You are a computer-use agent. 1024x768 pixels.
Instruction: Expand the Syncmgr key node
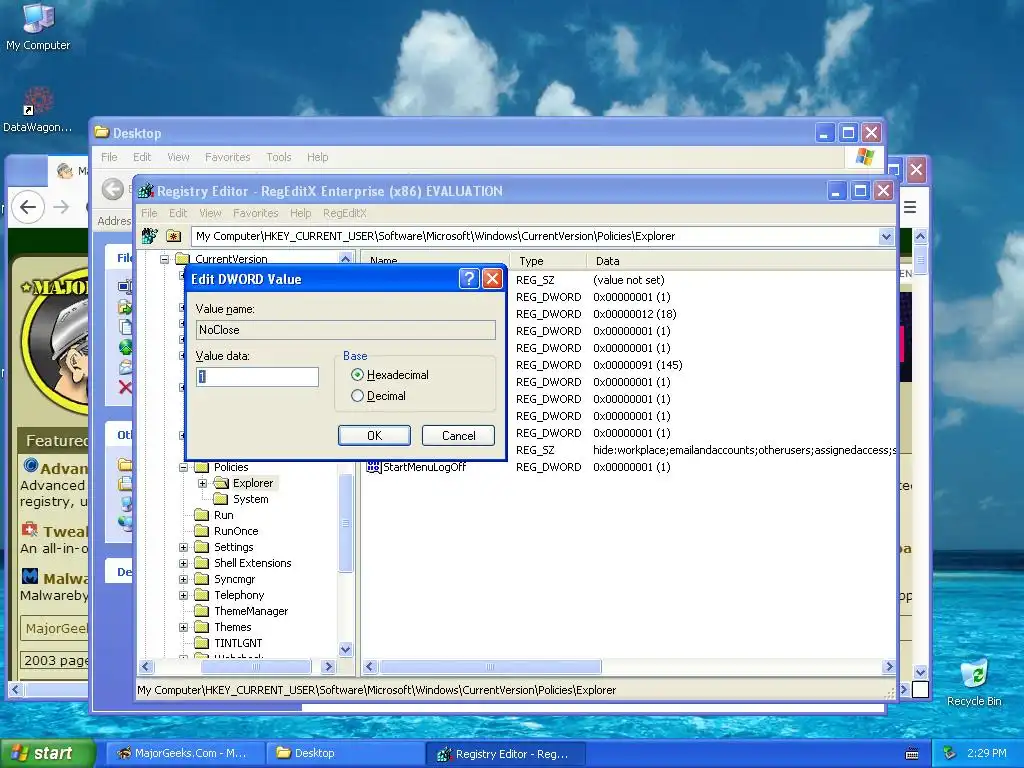point(184,579)
